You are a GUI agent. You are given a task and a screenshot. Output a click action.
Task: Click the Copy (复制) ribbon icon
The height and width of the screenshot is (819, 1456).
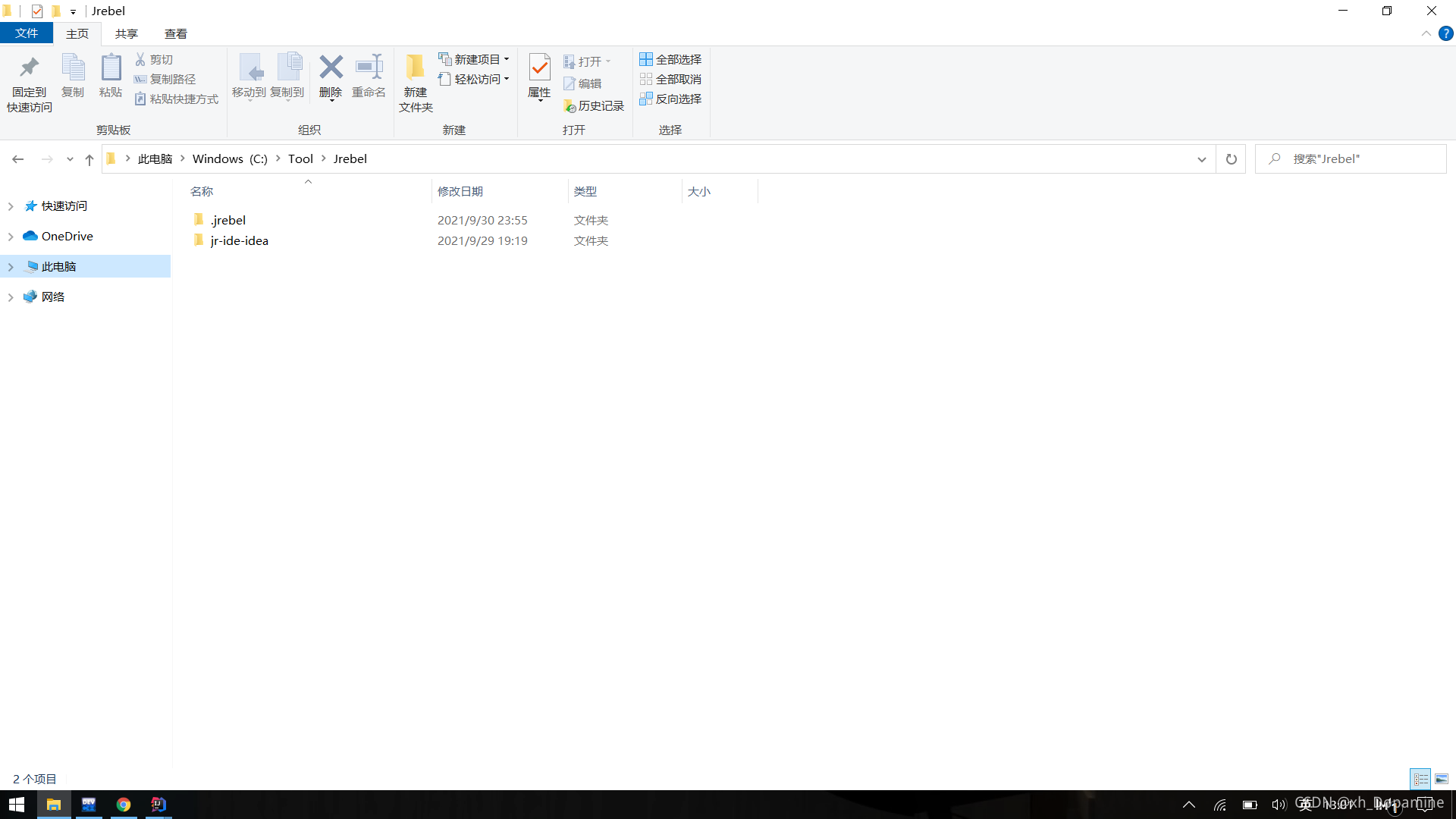73,68
